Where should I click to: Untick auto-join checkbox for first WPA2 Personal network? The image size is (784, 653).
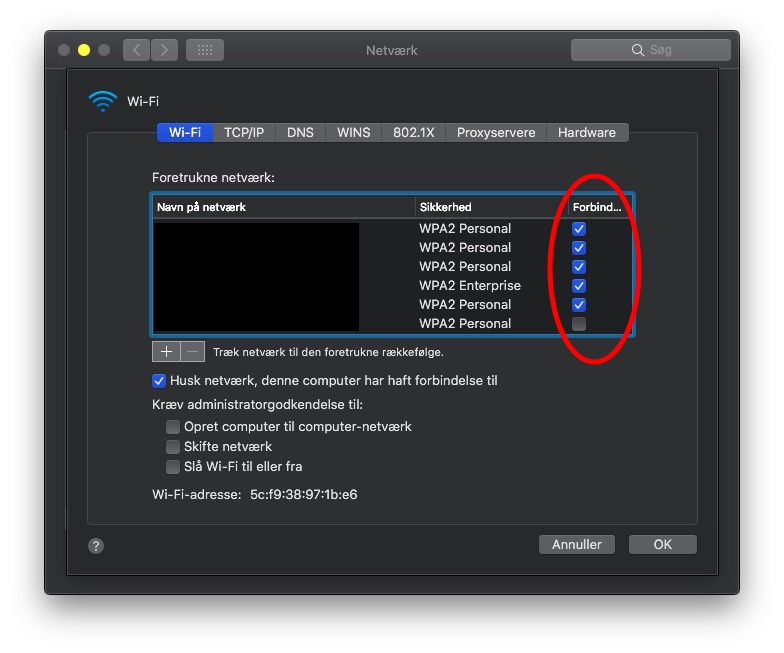579,229
